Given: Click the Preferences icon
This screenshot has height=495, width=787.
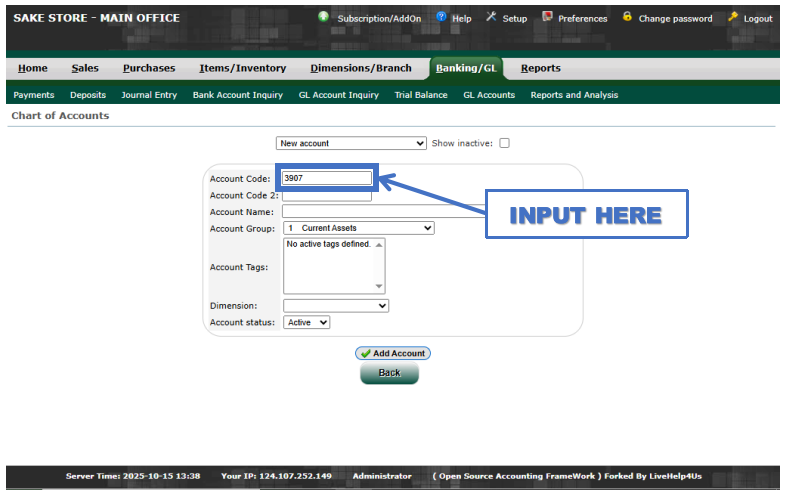Looking at the screenshot, I should [547, 17].
